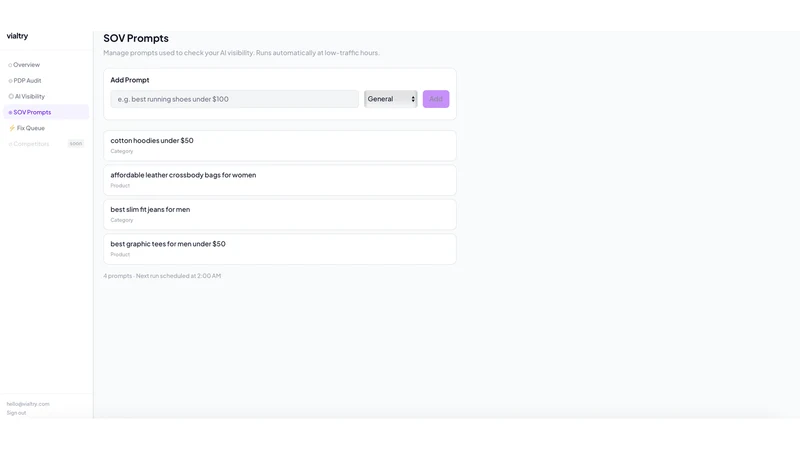Screen dimensions: 800x450
Task: Open the Fix Queue page
Action: point(46,128)
